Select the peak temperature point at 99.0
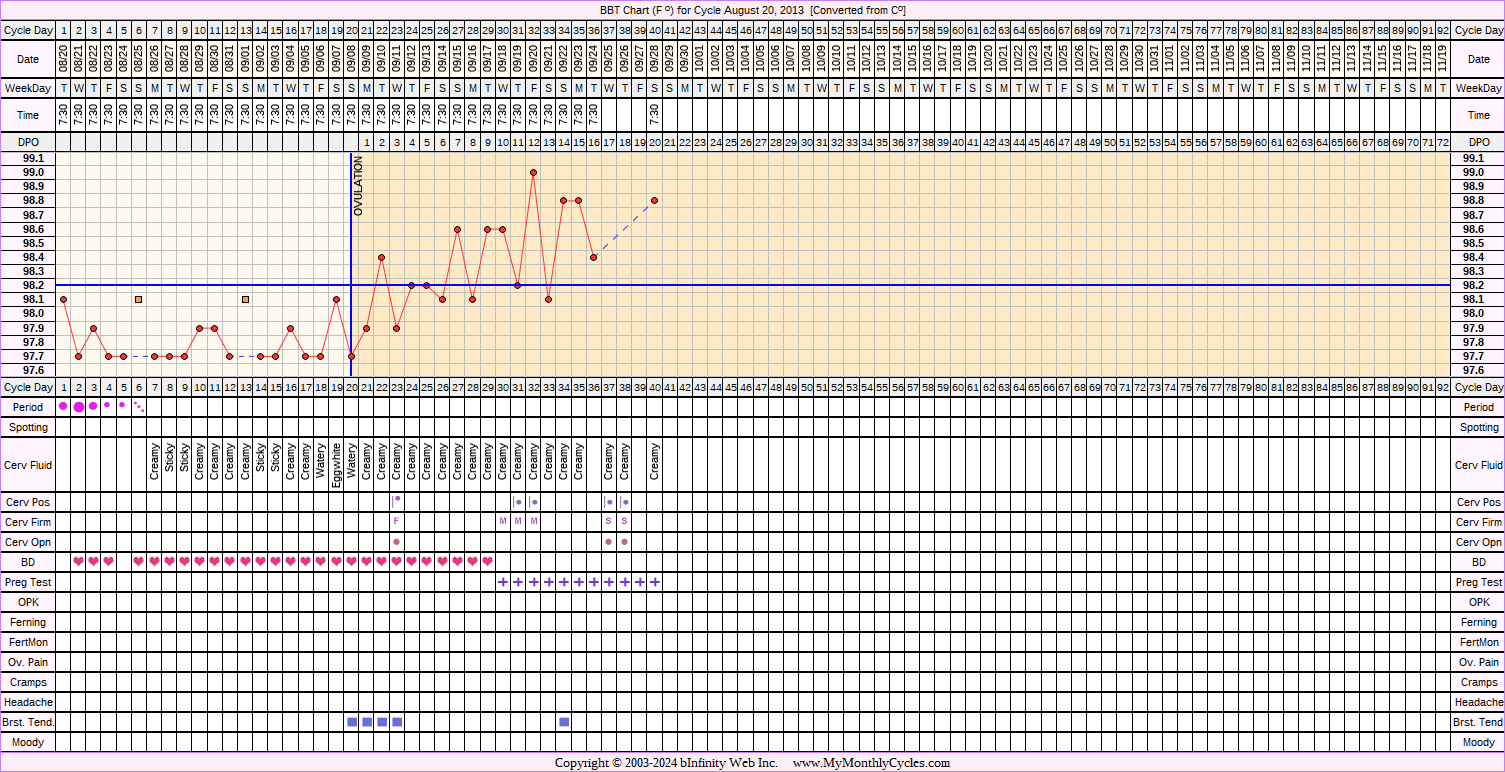1505x772 pixels. (x=534, y=172)
